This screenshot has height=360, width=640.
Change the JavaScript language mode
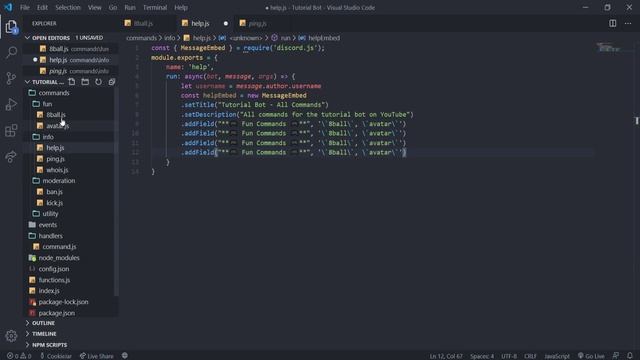pyautogui.click(x=557, y=356)
